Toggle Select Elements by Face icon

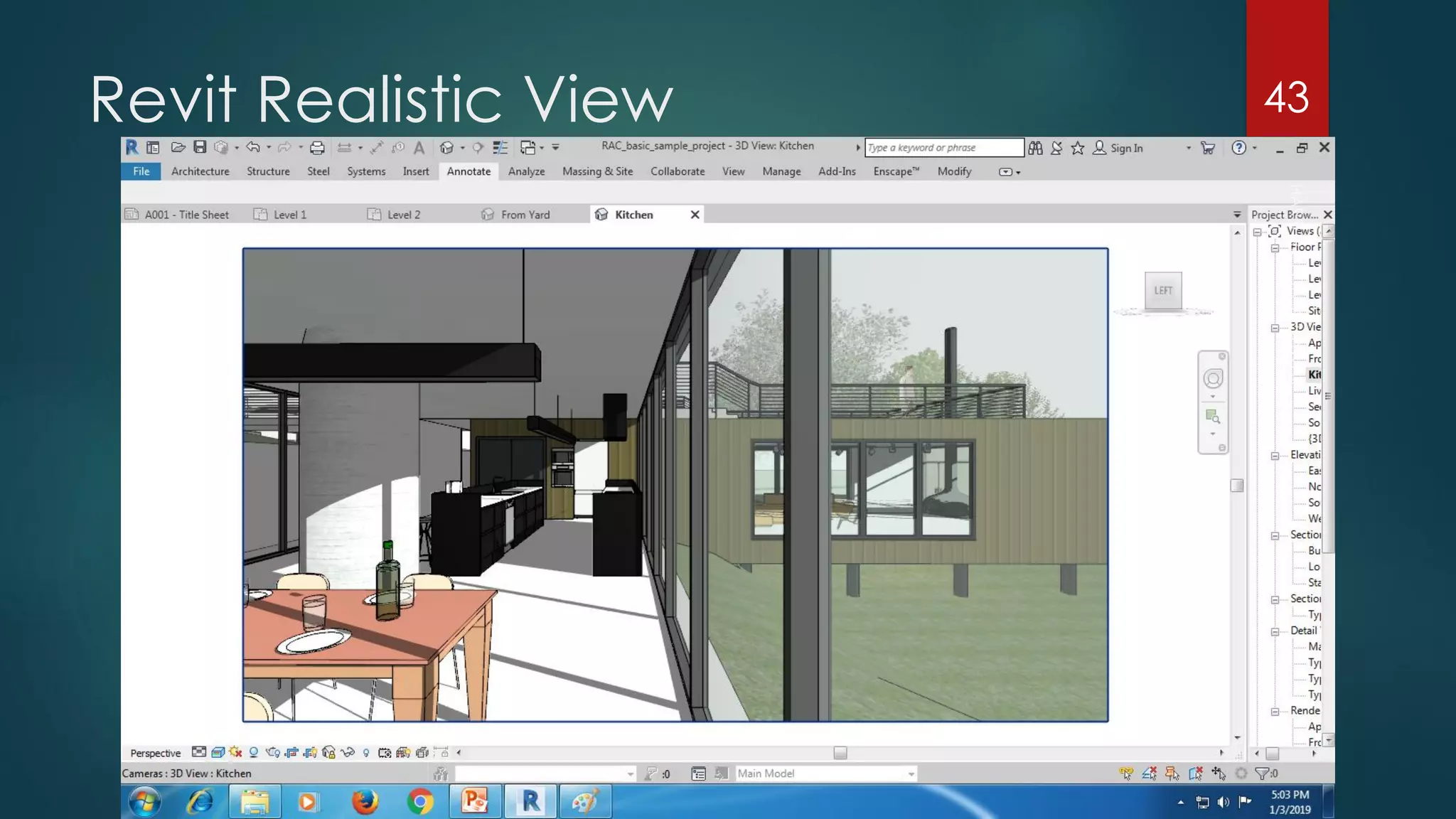(x=1196, y=773)
